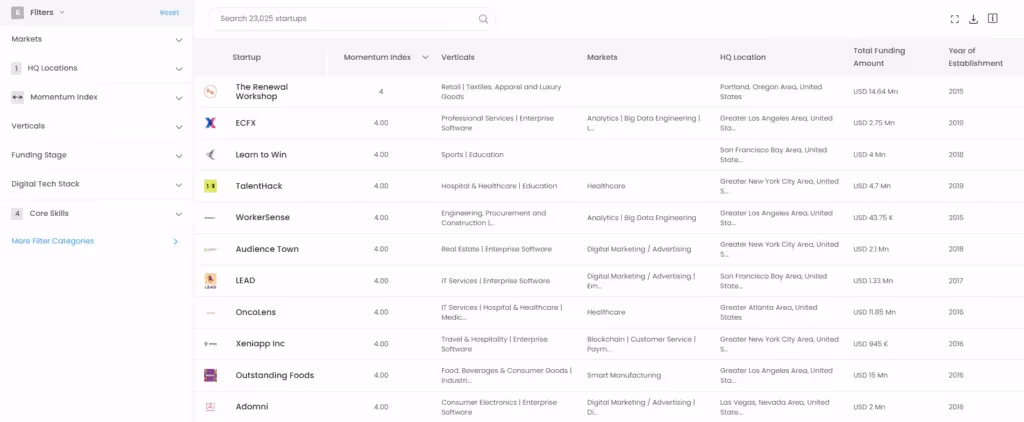Click the Sports | Education verticals cell
This screenshot has width=1024, height=422.
472,155
